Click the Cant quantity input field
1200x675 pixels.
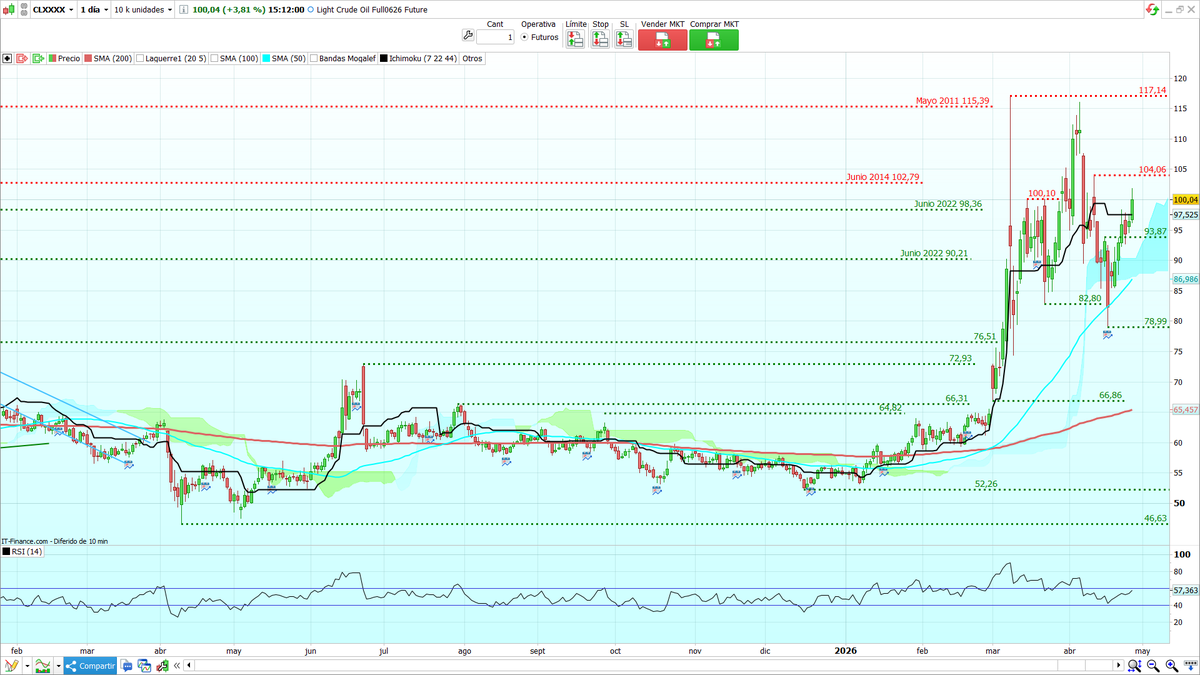click(x=495, y=37)
